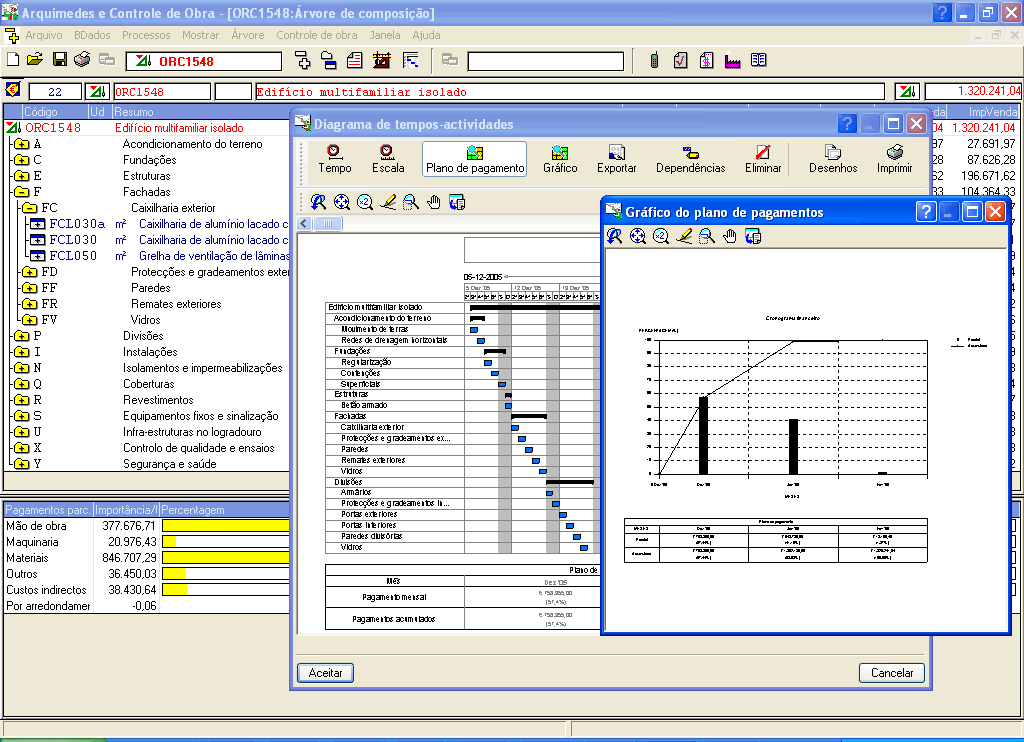Expand the FD Protecções e gradeamentos node

pyautogui.click(x=29, y=272)
